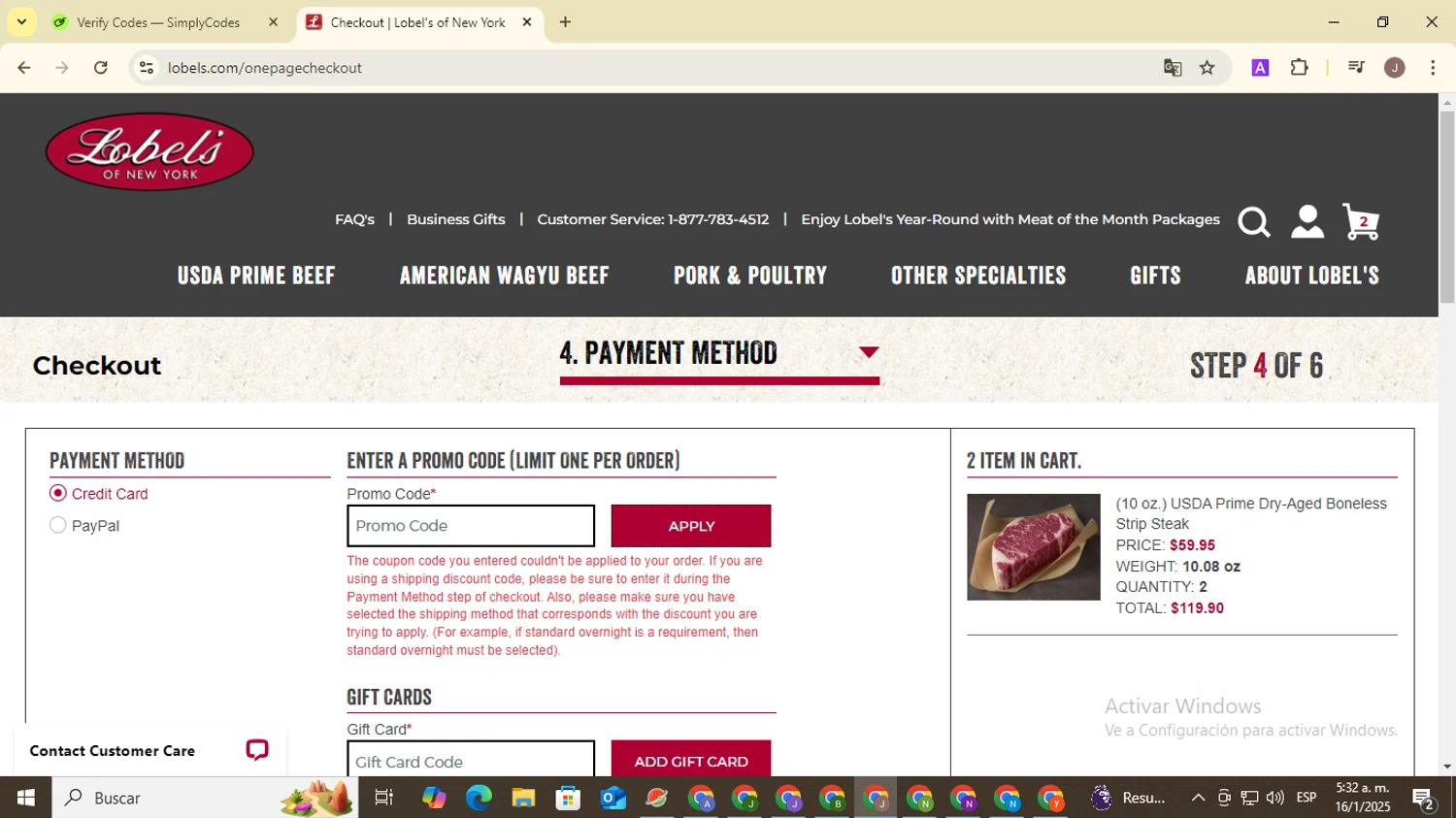Open the Windows Start menu
Image resolution: width=1456 pixels, height=818 pixels.
[26, 798]
